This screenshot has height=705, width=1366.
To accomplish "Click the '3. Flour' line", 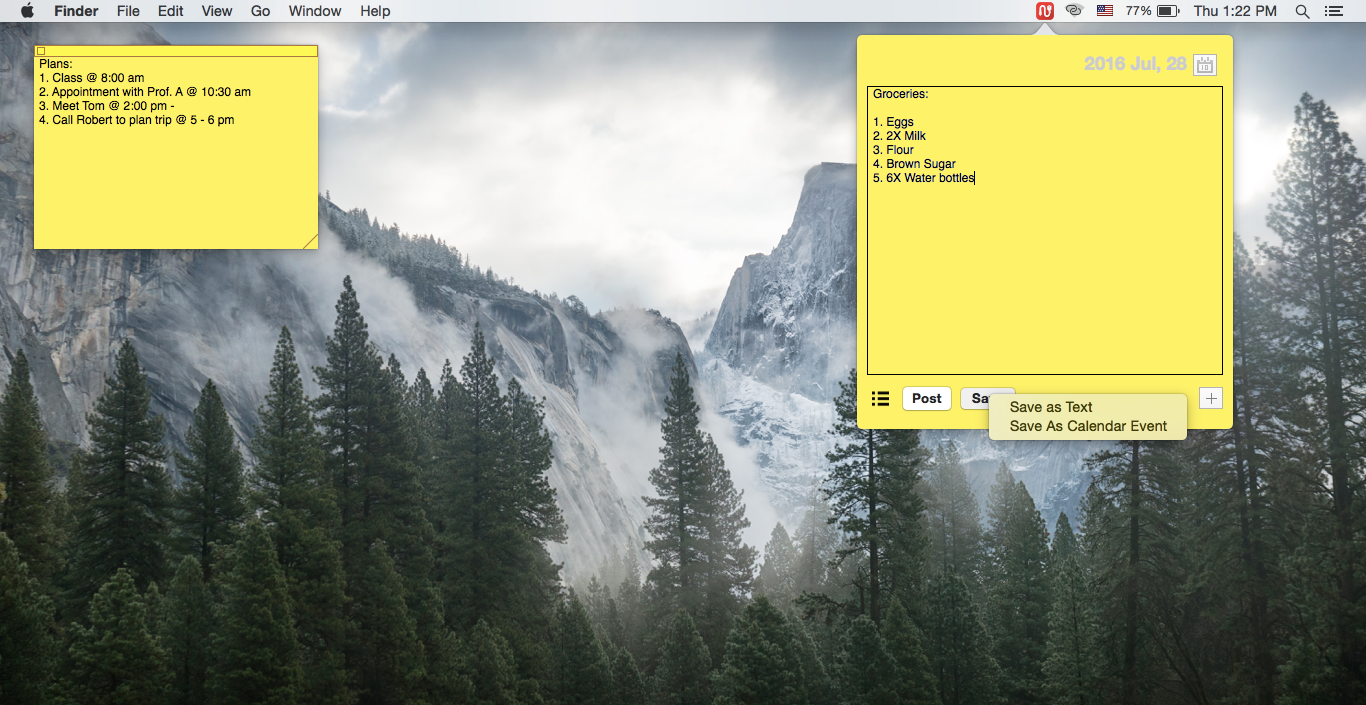I will click(x=893, y=150).
